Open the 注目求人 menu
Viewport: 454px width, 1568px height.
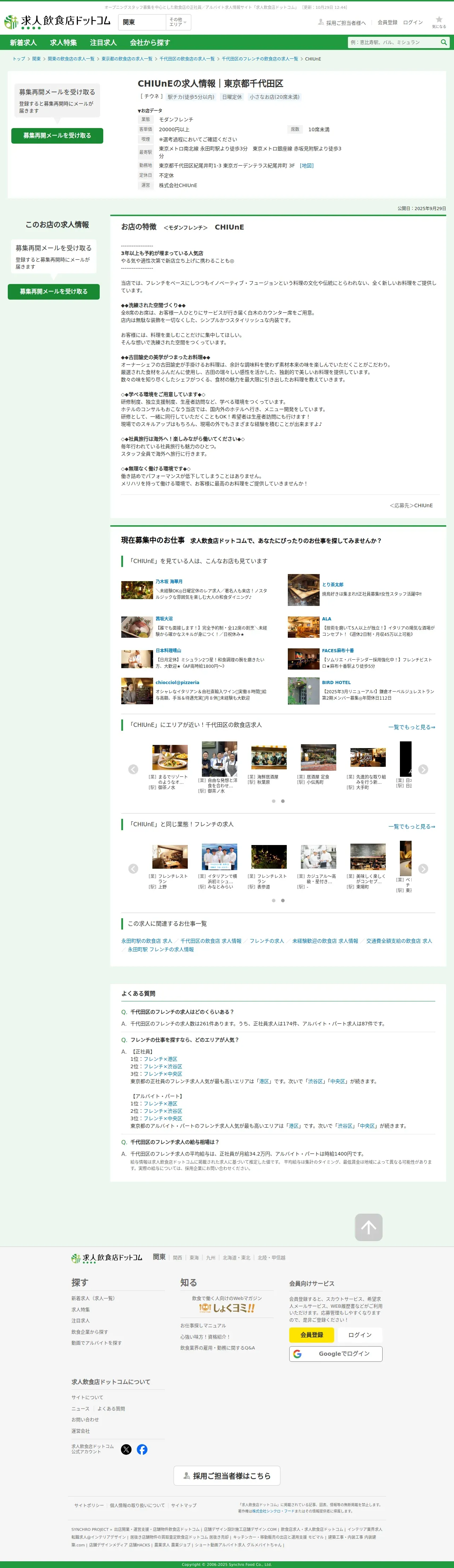[x=103, y=42]
